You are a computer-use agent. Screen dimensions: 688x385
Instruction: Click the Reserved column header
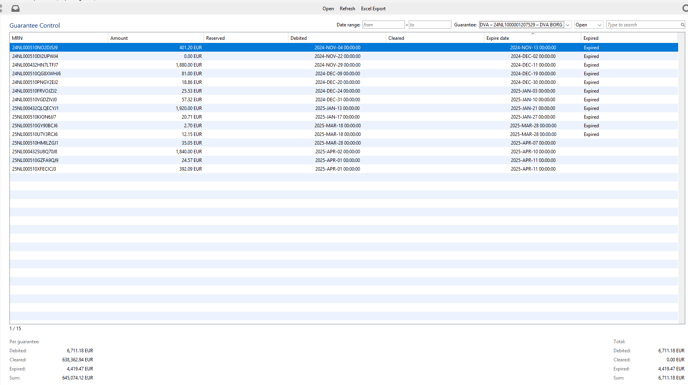coord(246,38)
